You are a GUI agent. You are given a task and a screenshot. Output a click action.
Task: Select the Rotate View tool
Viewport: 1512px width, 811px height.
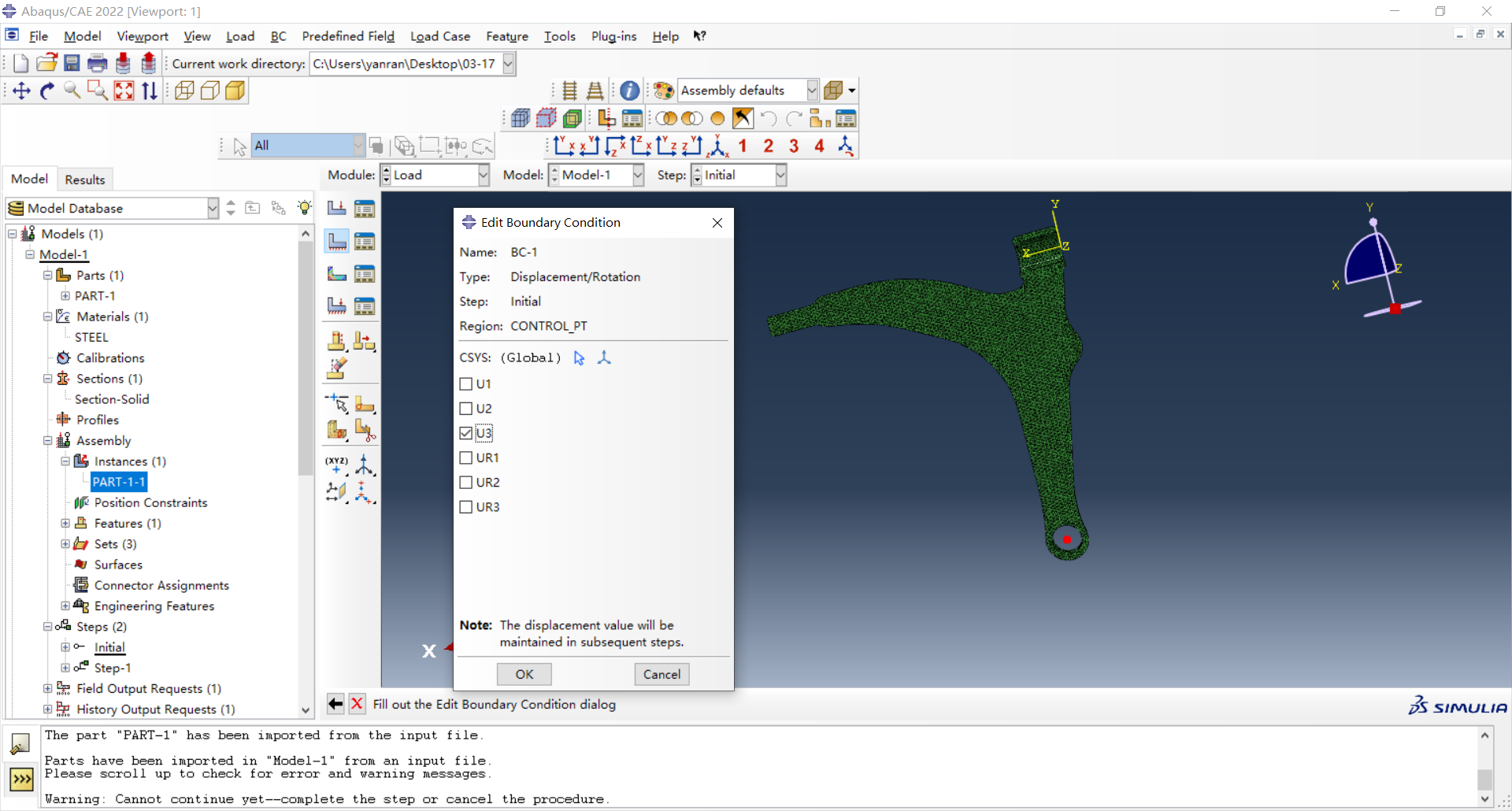click(x=47, y=91)
